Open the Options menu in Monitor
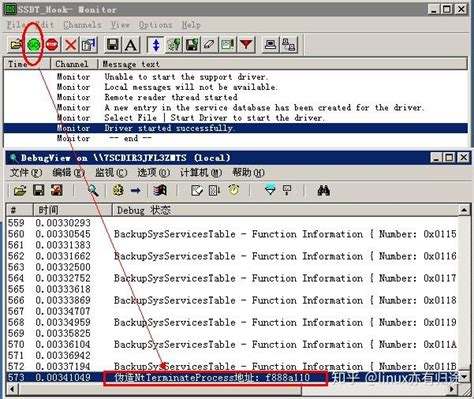 tap(155, 25)
